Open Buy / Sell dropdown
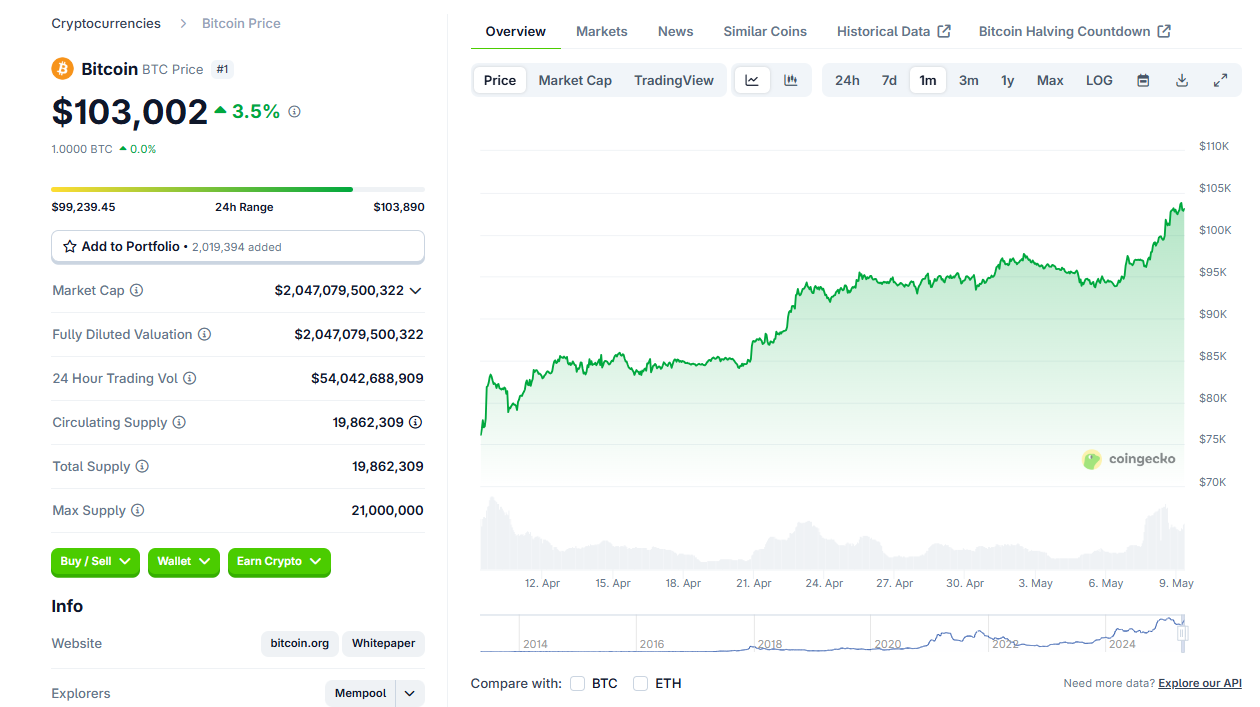 [x=95, y=562]
